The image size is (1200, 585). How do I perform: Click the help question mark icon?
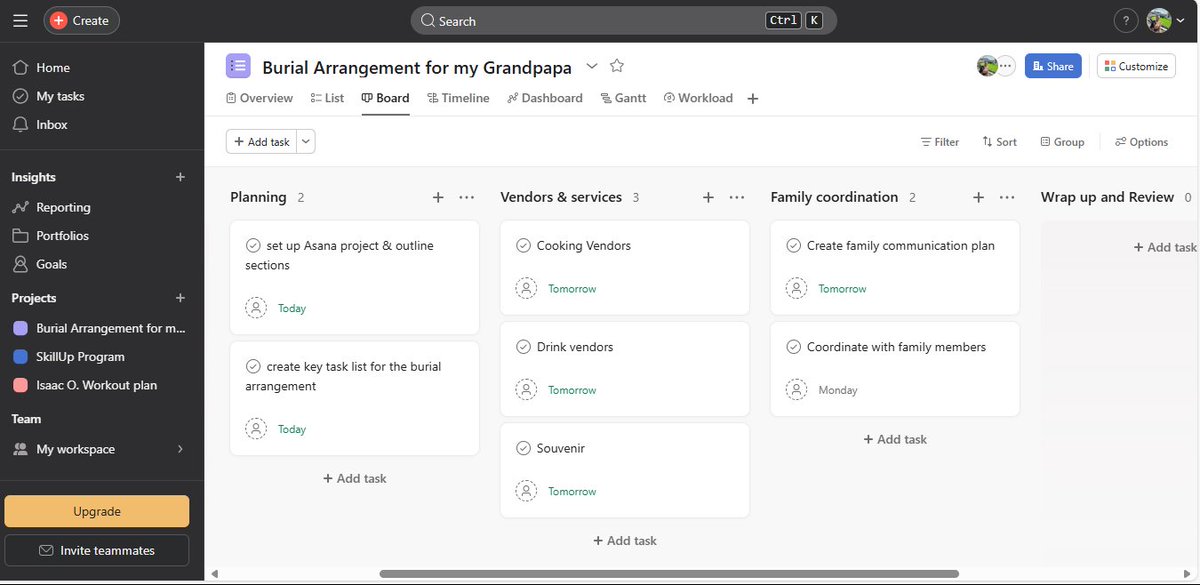1125,19
